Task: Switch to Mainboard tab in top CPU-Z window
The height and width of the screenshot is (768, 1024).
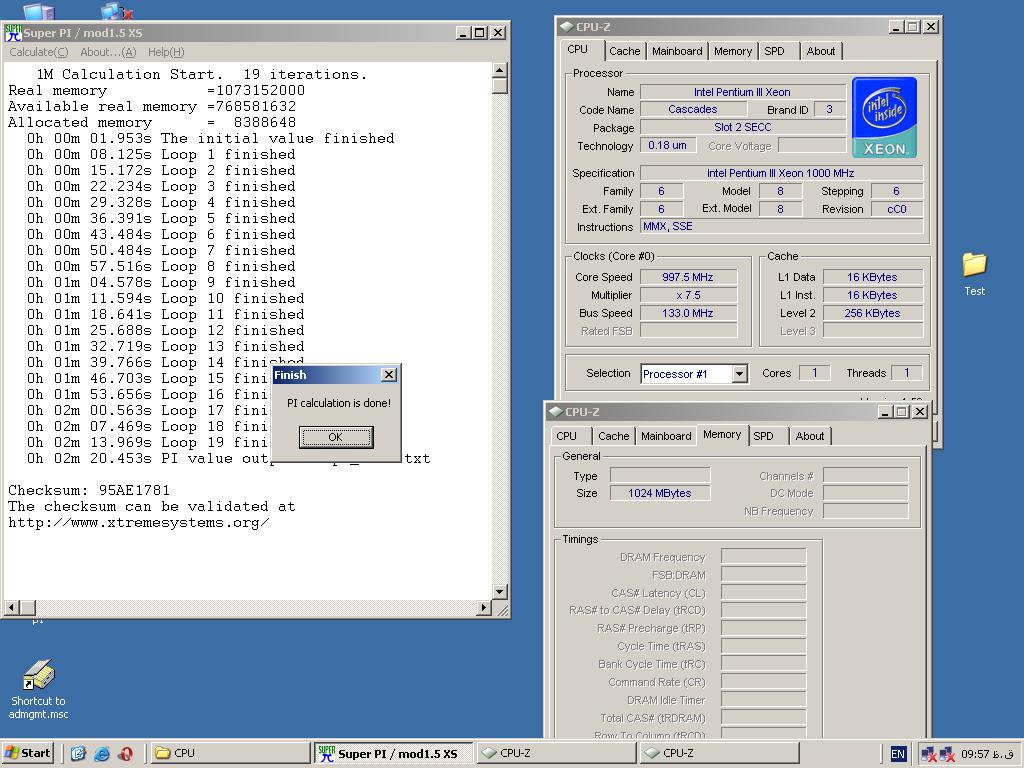Action: [x=677, y=51]
